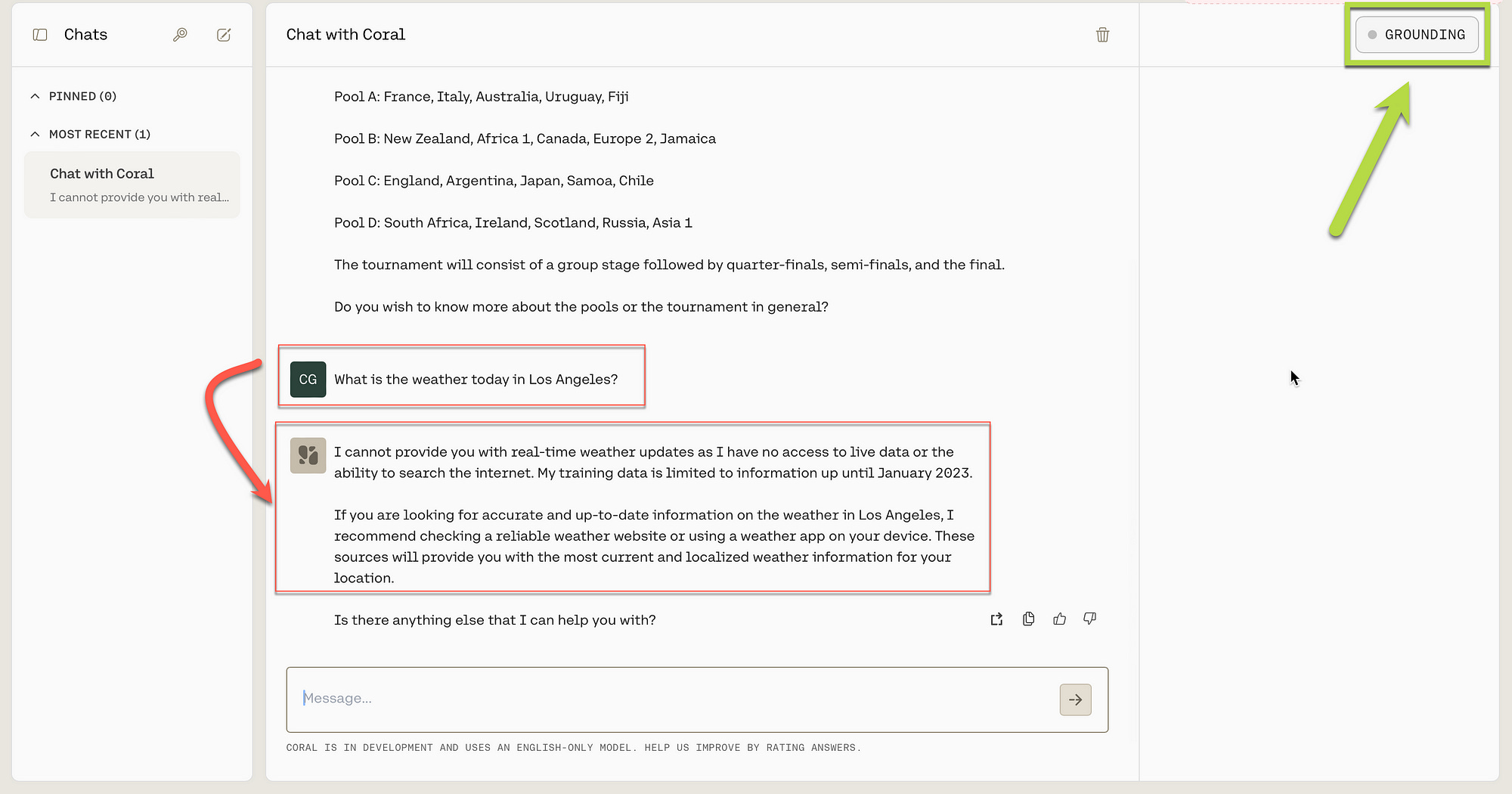The image size is (1512, 794).
Task: Copy the response with the copy icon
Action: pyautogui.click(x=1028, y=619)
